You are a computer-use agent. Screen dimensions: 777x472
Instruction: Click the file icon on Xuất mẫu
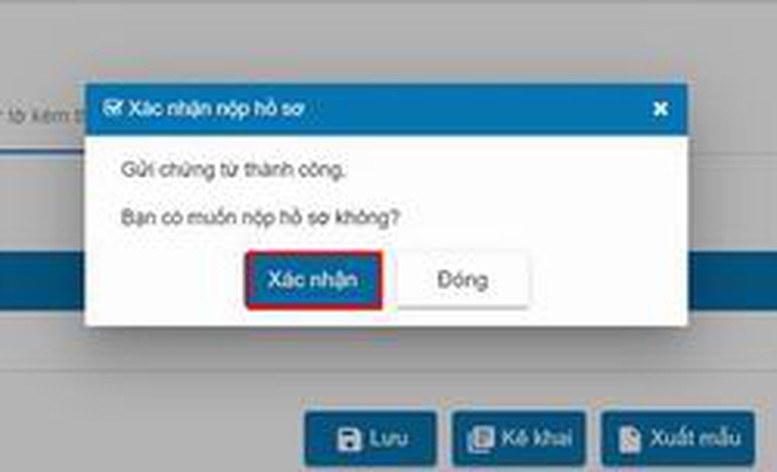pos(630,440)
